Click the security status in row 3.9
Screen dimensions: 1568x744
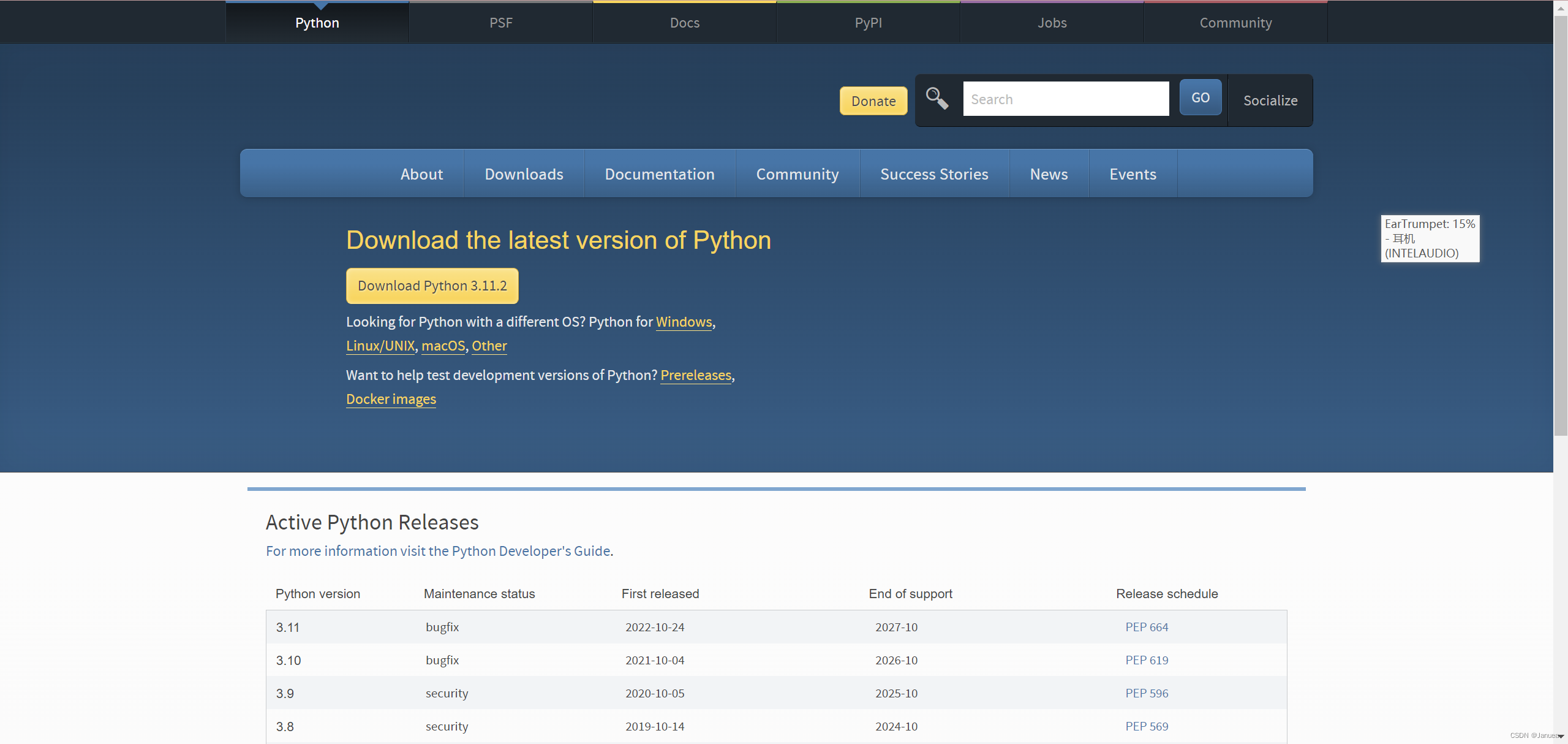coord(447,693)
